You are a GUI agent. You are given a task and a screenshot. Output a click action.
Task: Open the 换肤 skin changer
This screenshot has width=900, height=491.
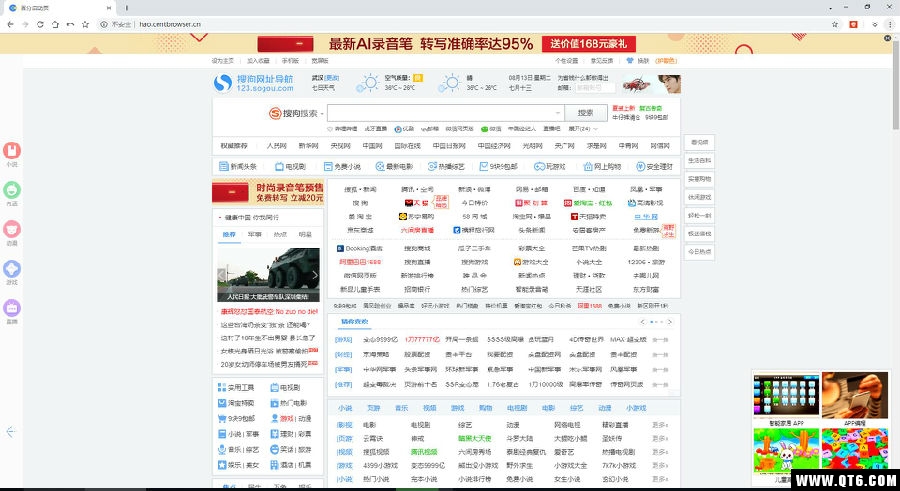638,61
